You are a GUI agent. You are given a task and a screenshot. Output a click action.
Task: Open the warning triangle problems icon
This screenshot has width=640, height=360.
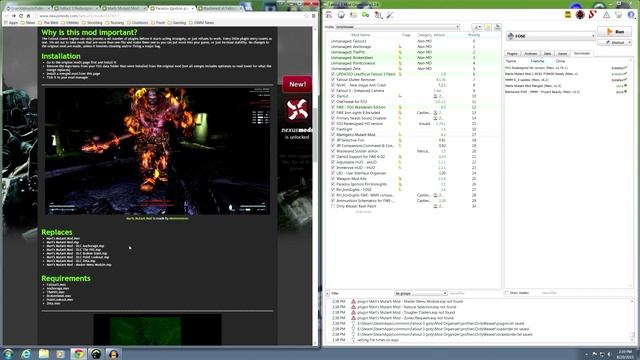[x=607, y=15]
